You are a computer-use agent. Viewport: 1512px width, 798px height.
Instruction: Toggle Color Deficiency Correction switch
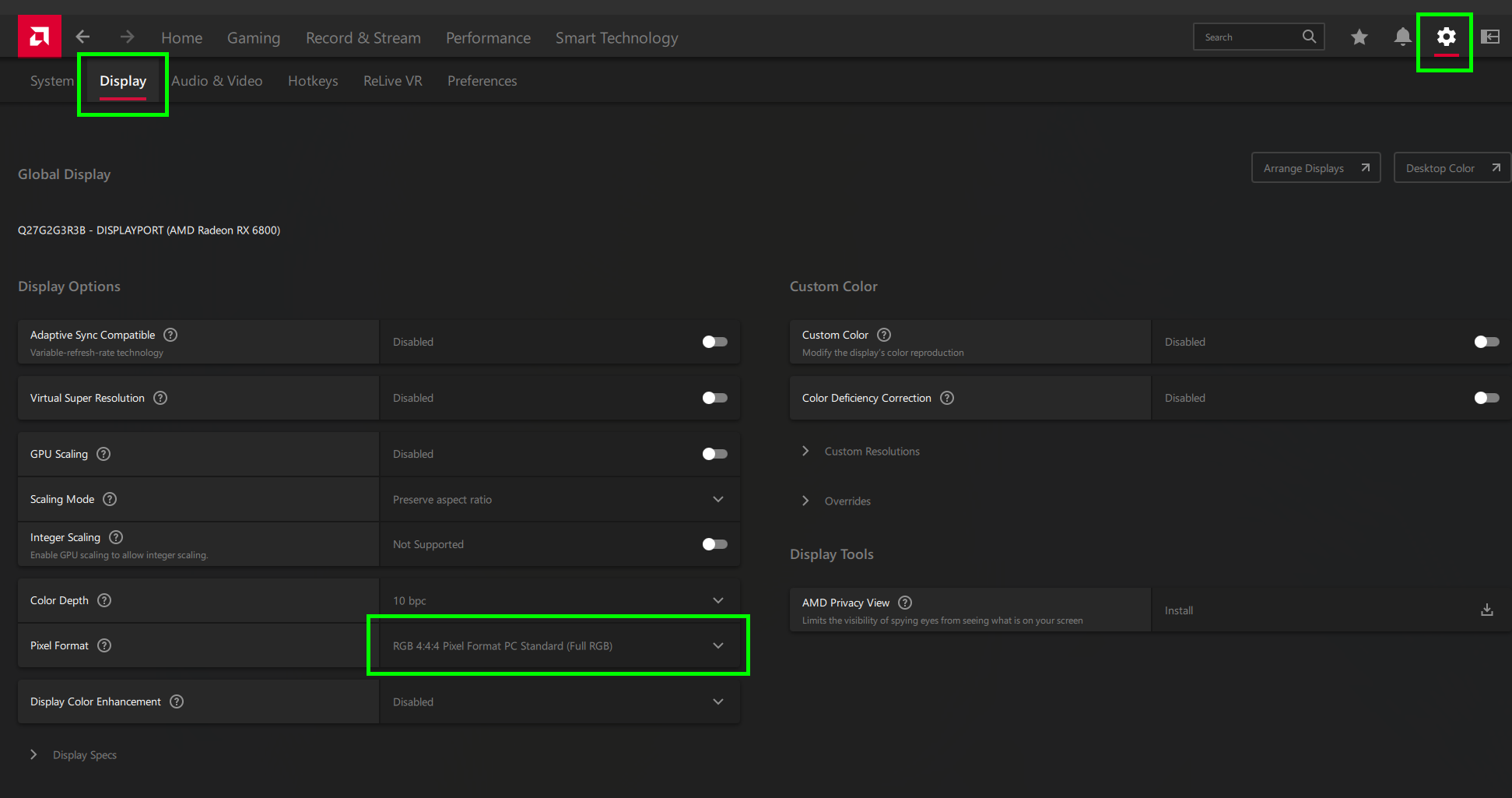[1486, 398]
